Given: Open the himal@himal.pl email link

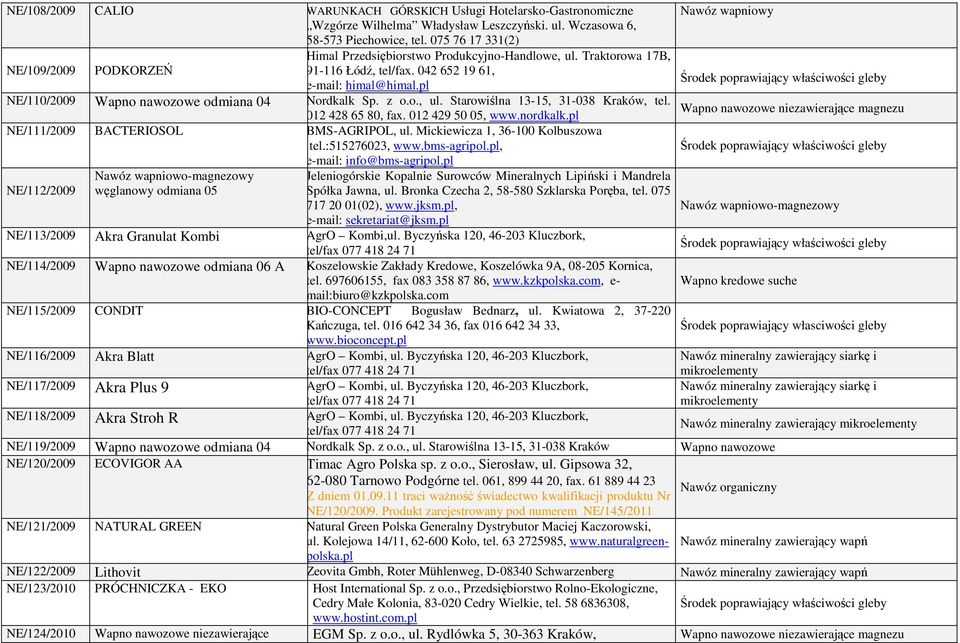Looking at the screenshot, I should [387, 86].
